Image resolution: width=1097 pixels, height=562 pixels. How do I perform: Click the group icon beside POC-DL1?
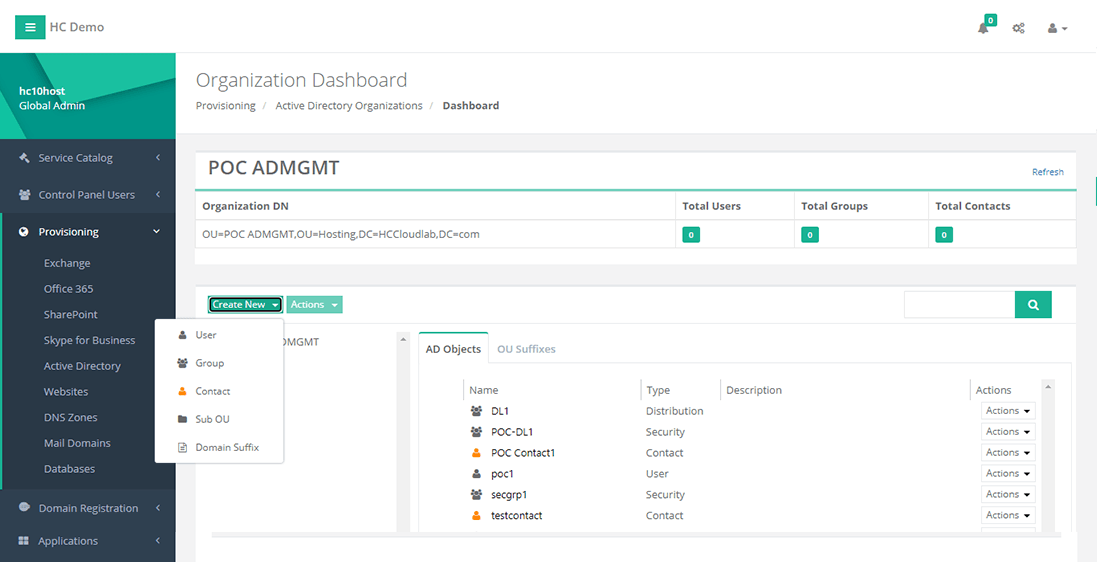click(476, 432)
